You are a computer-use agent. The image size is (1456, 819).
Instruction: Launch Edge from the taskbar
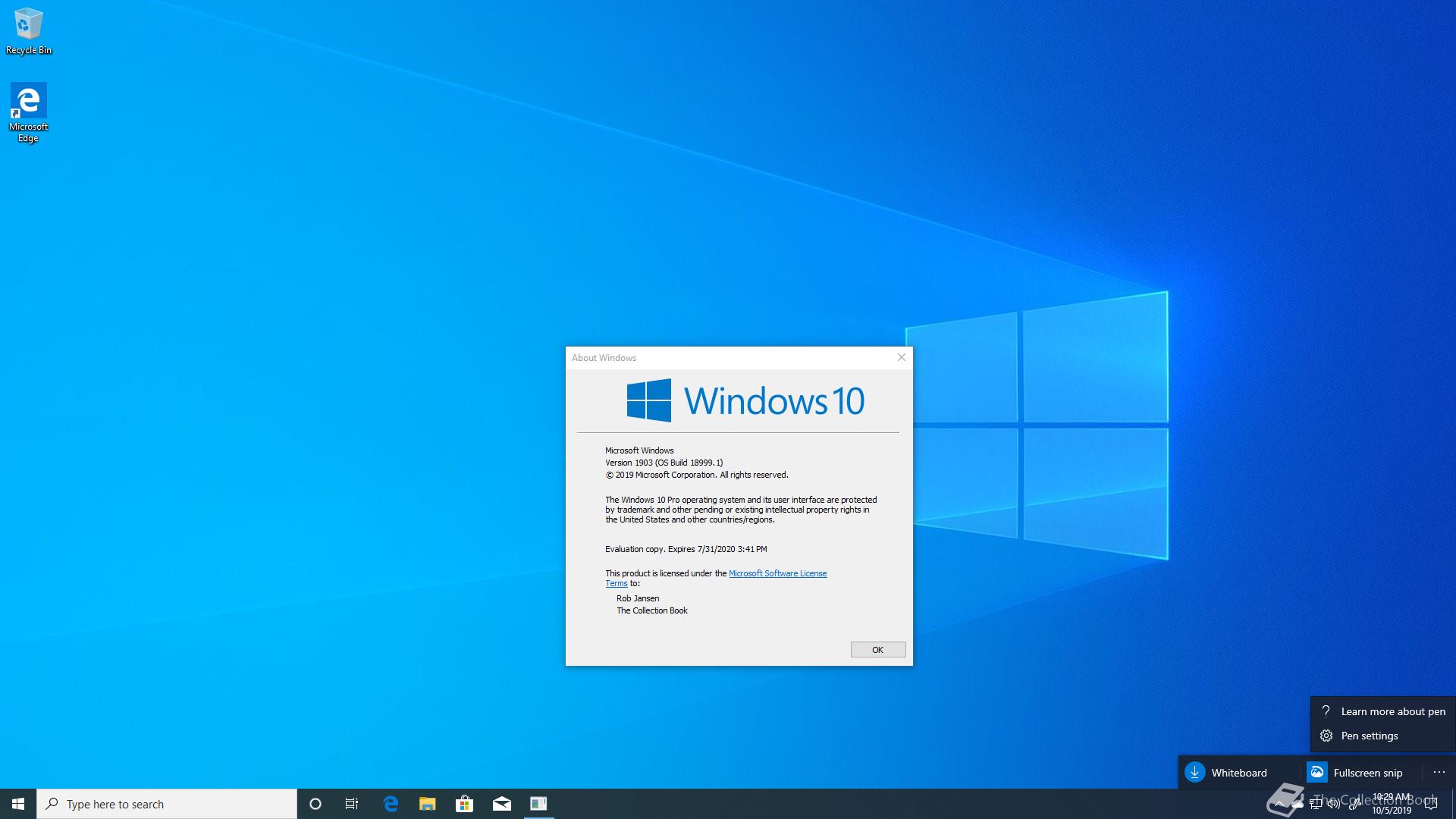(391, 804)
